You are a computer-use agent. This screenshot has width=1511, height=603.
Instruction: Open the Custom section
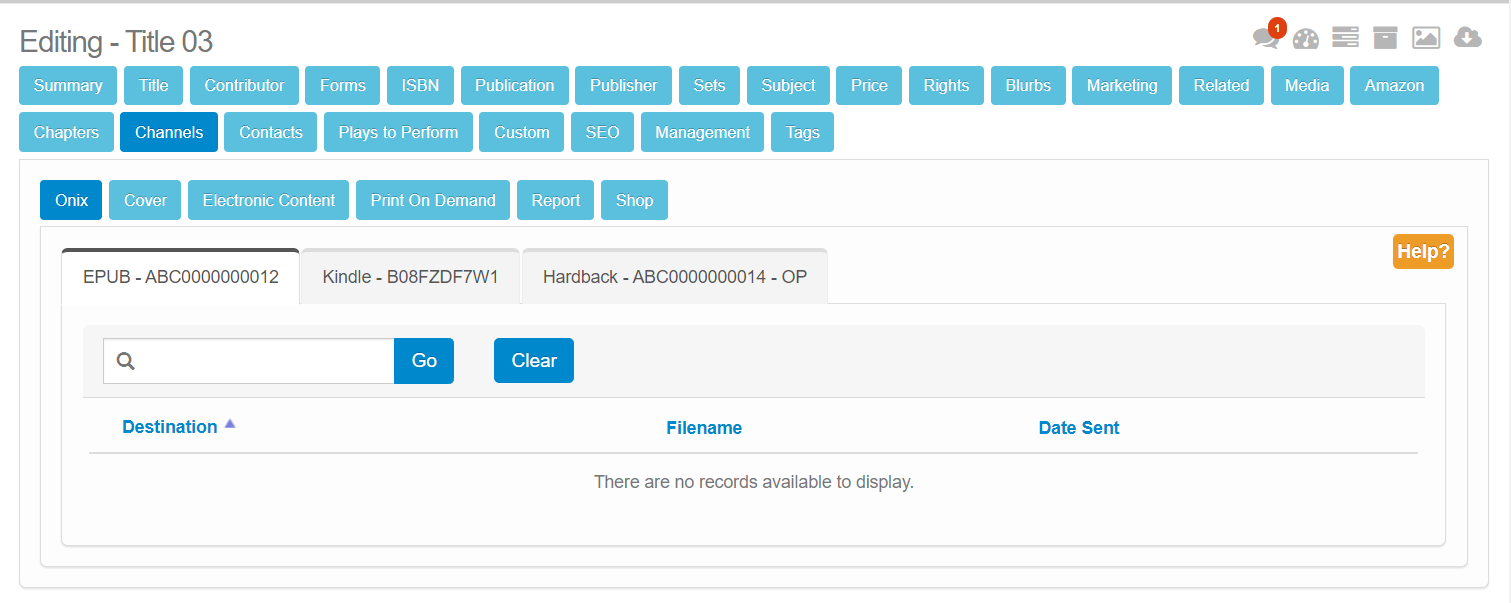pos(522,132)
